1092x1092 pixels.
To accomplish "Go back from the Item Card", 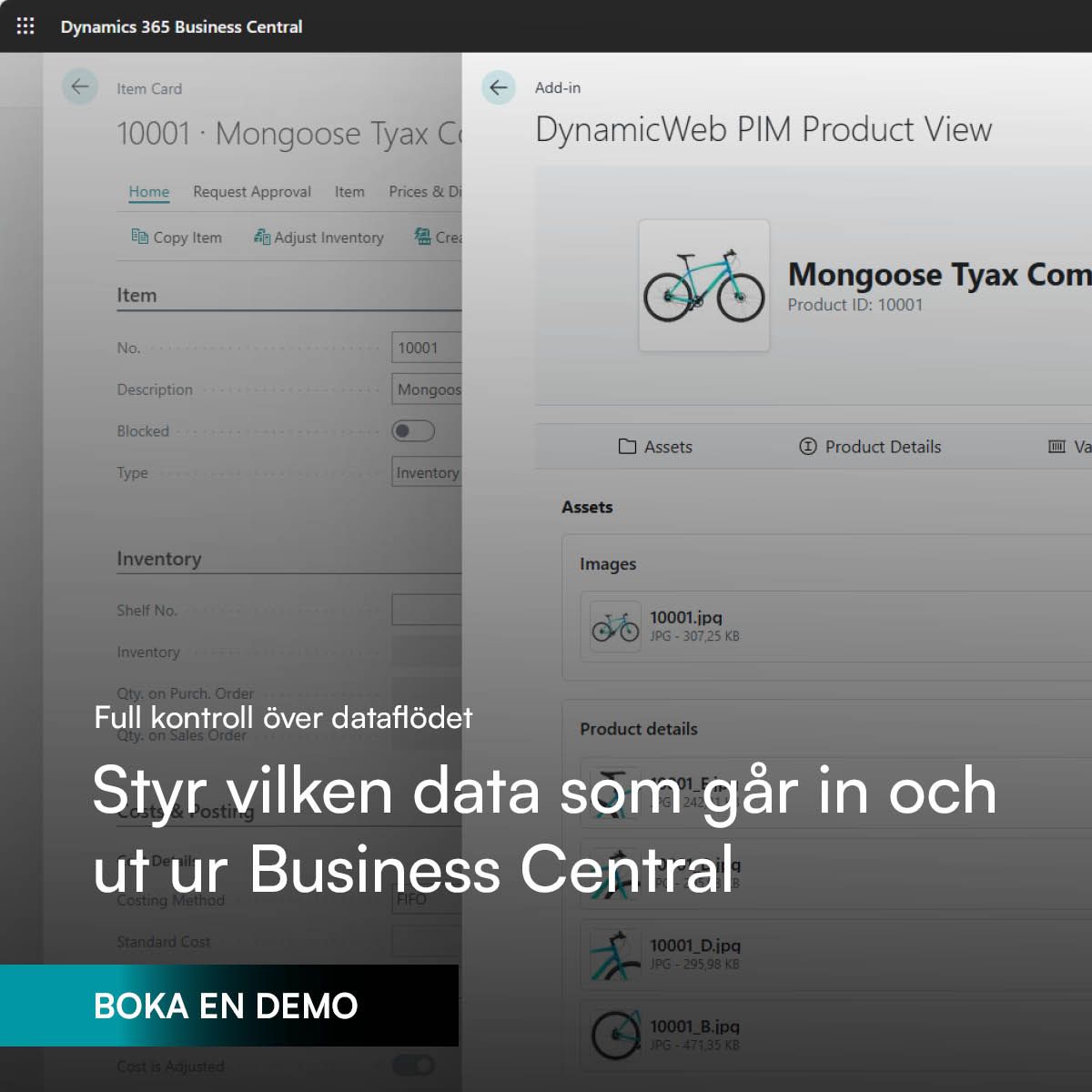I will [x=80, y=87].
